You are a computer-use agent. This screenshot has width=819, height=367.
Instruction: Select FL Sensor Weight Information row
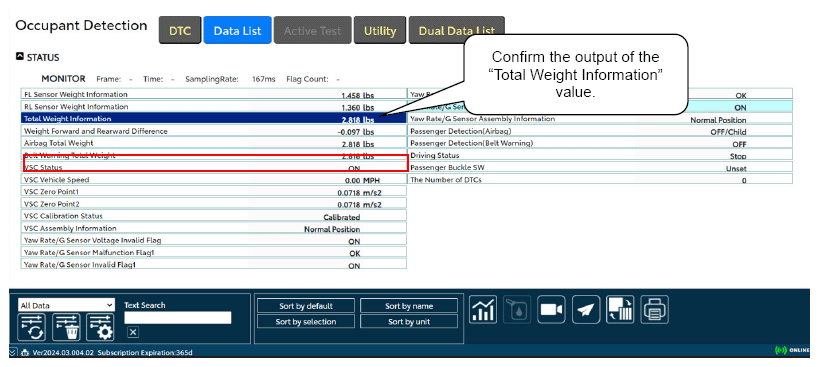click(x=214, y=94)
